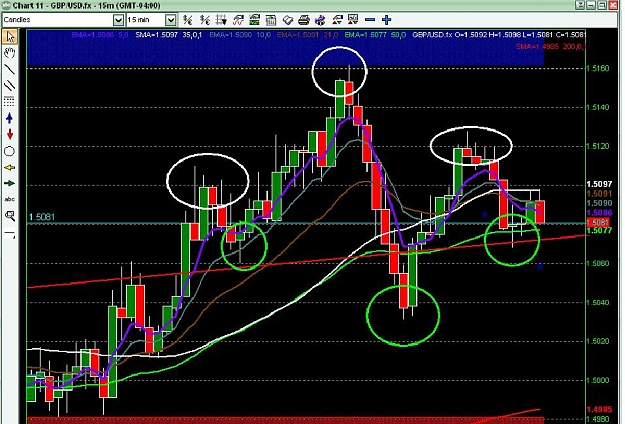Click the 1.5140 price axis label
Viewport: 625px width, 424px height.
tap(598, 107)
